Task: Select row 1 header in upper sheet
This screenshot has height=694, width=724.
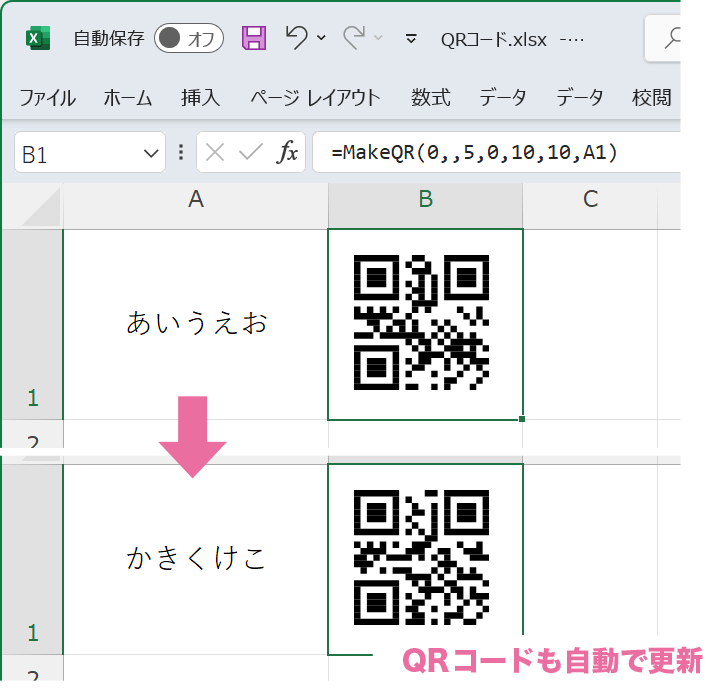Action: [x=32, y=325]
